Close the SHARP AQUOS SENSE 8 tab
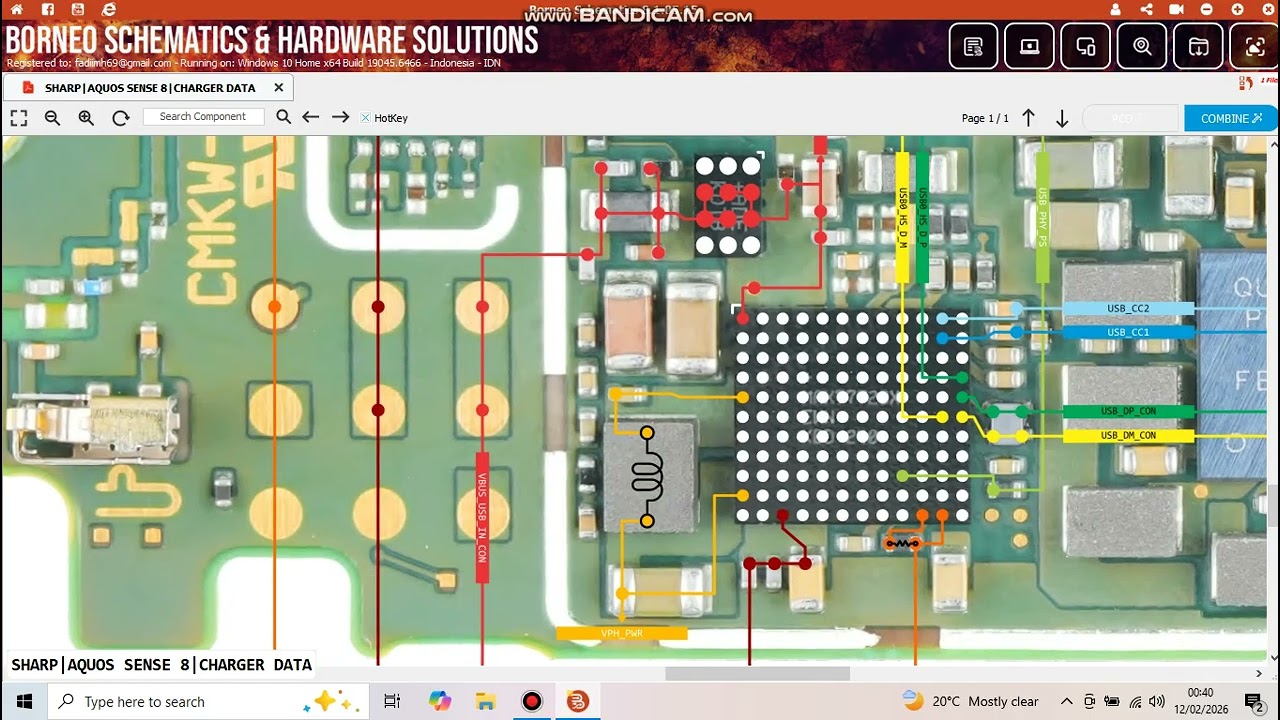The image size is (1280, 720). (279, 87)
